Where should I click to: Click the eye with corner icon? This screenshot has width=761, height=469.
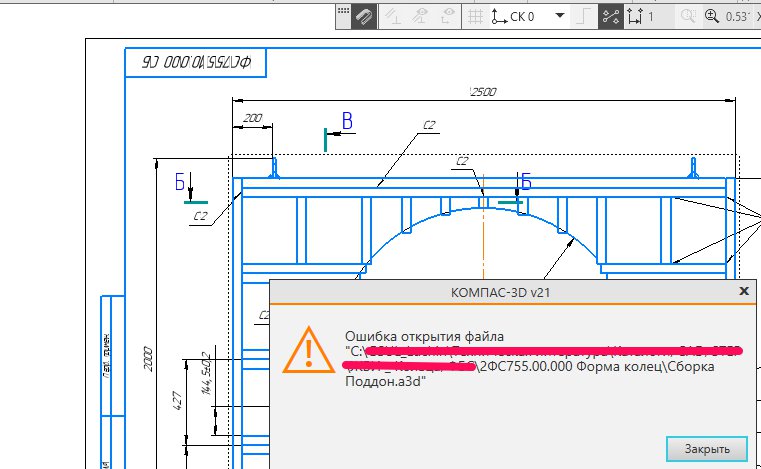coord(448,17)
